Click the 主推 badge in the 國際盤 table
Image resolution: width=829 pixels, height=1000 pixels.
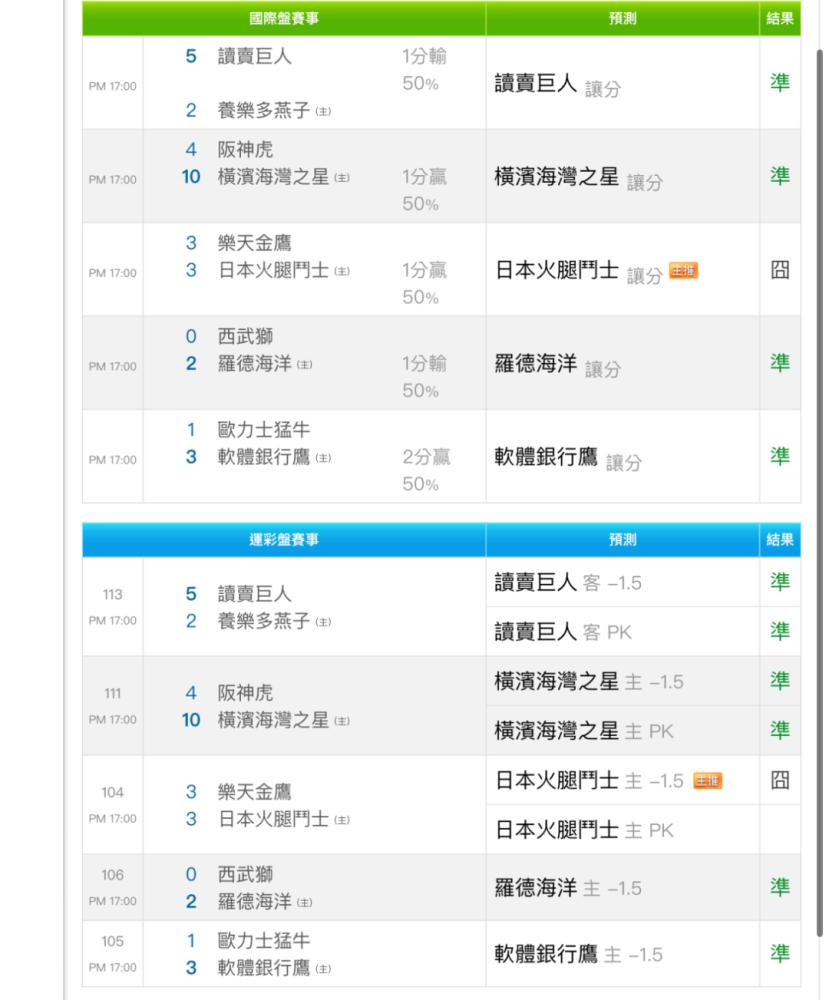683,271
